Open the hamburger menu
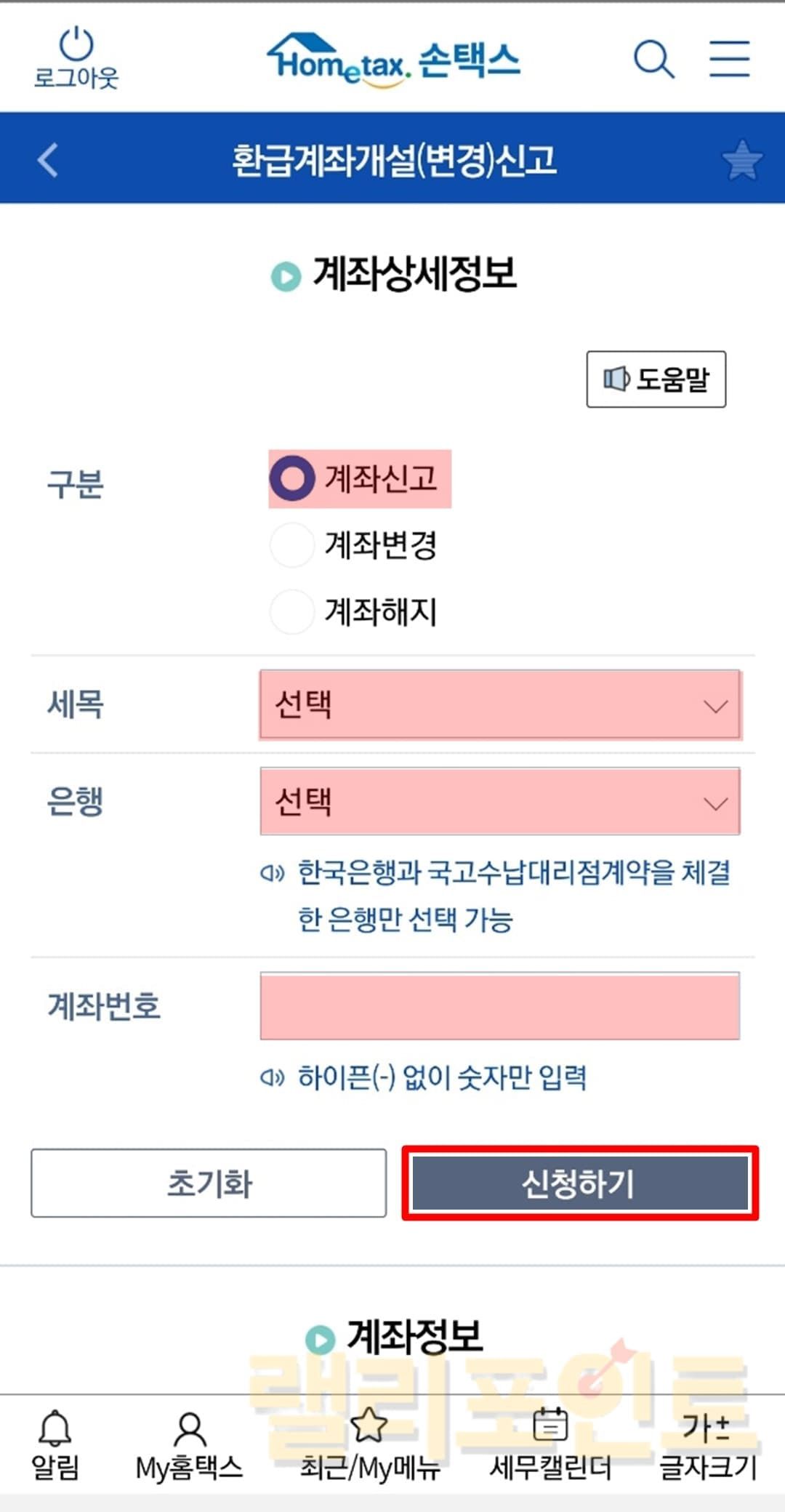This screenshot has width=785, height=1512. pos(730,59)
